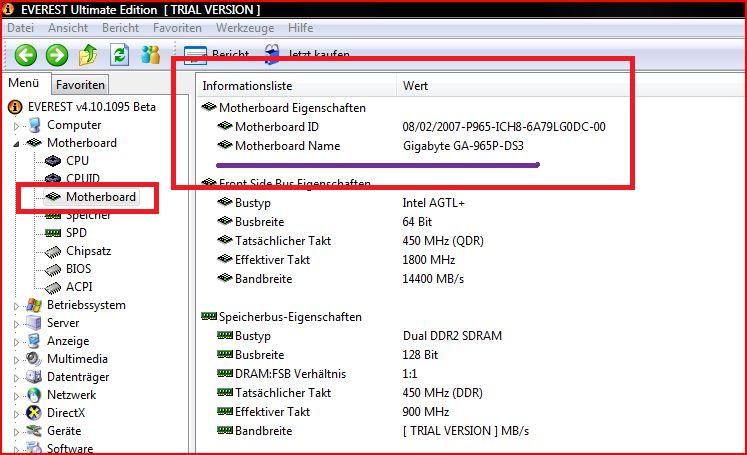Viewport: 747px width, 455px height.
Task: Click the Netzwerk globe icon
Action: pyautogui.click(x=34, y=395)
